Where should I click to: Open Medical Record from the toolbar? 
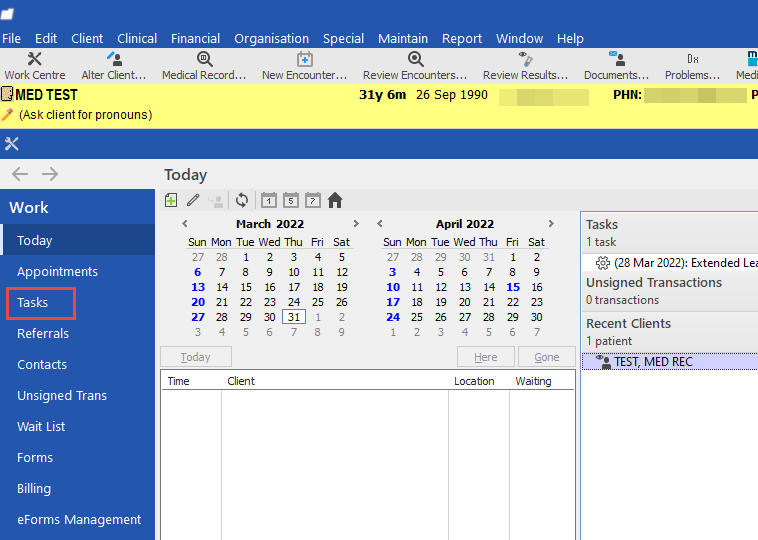204,66
